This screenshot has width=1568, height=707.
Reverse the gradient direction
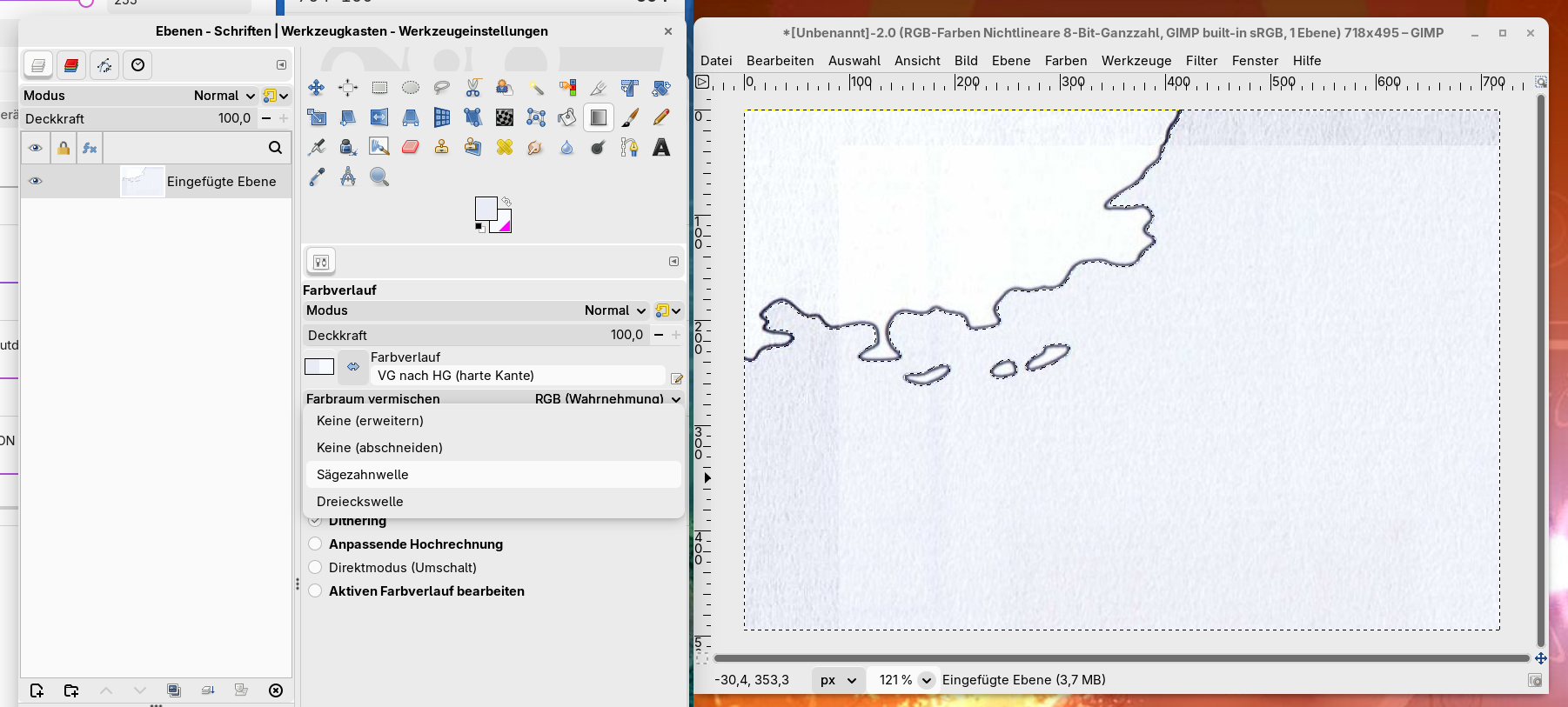tap(352, 367)
